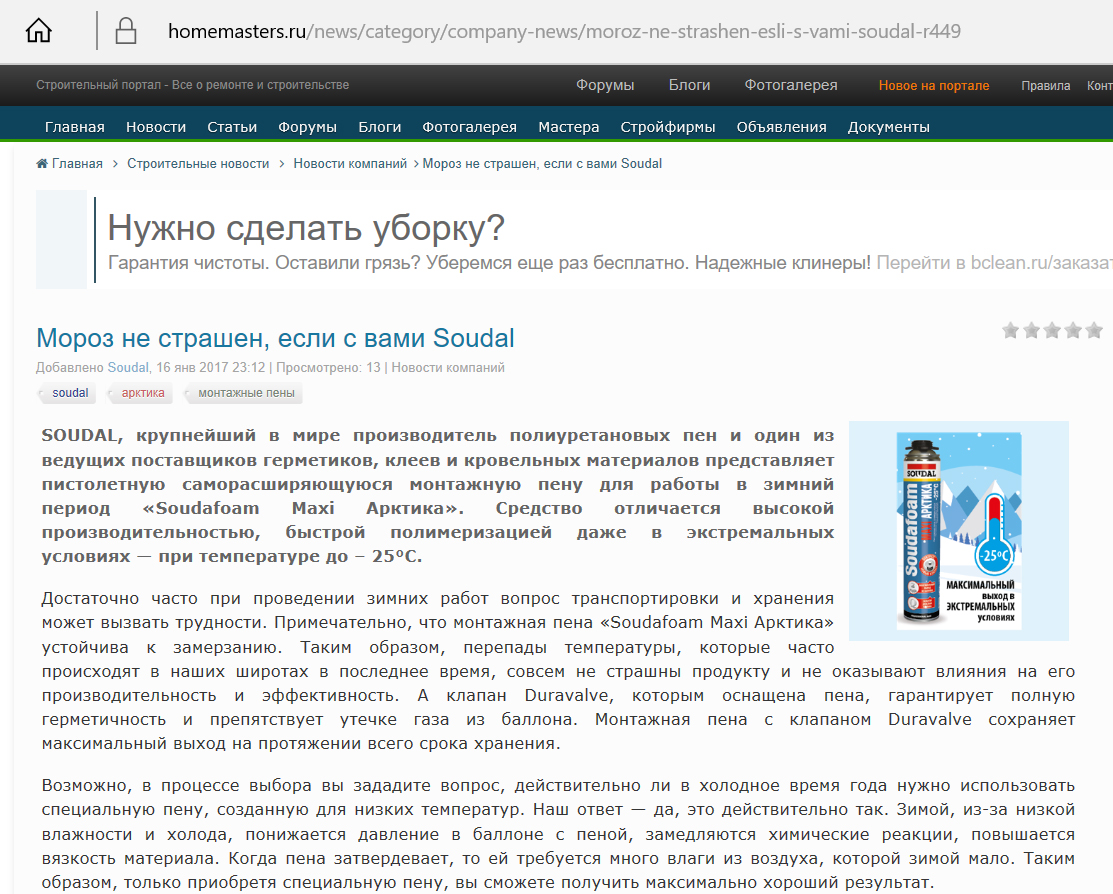Click the portal slogan Строительный портал text
Screen dimensions: 1113x894
[192, 85]
